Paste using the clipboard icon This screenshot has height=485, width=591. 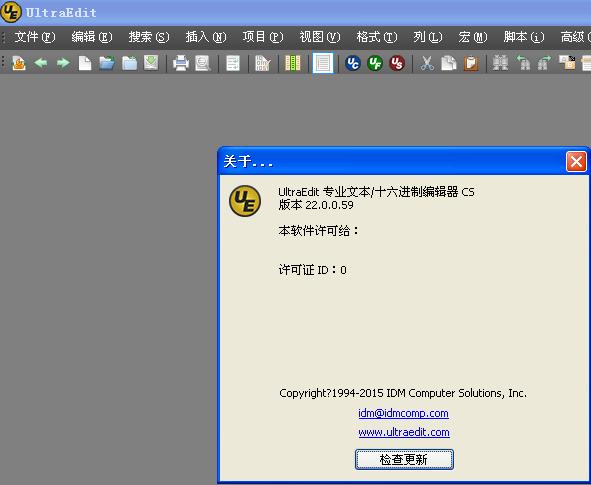point(471,63)
